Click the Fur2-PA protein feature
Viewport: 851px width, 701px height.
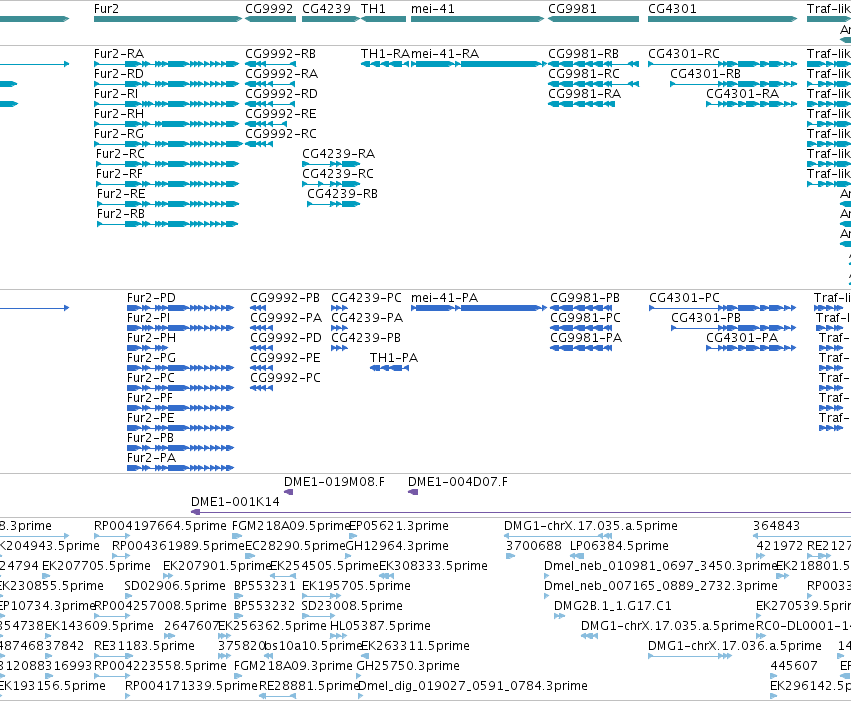(x=181, y=468)
